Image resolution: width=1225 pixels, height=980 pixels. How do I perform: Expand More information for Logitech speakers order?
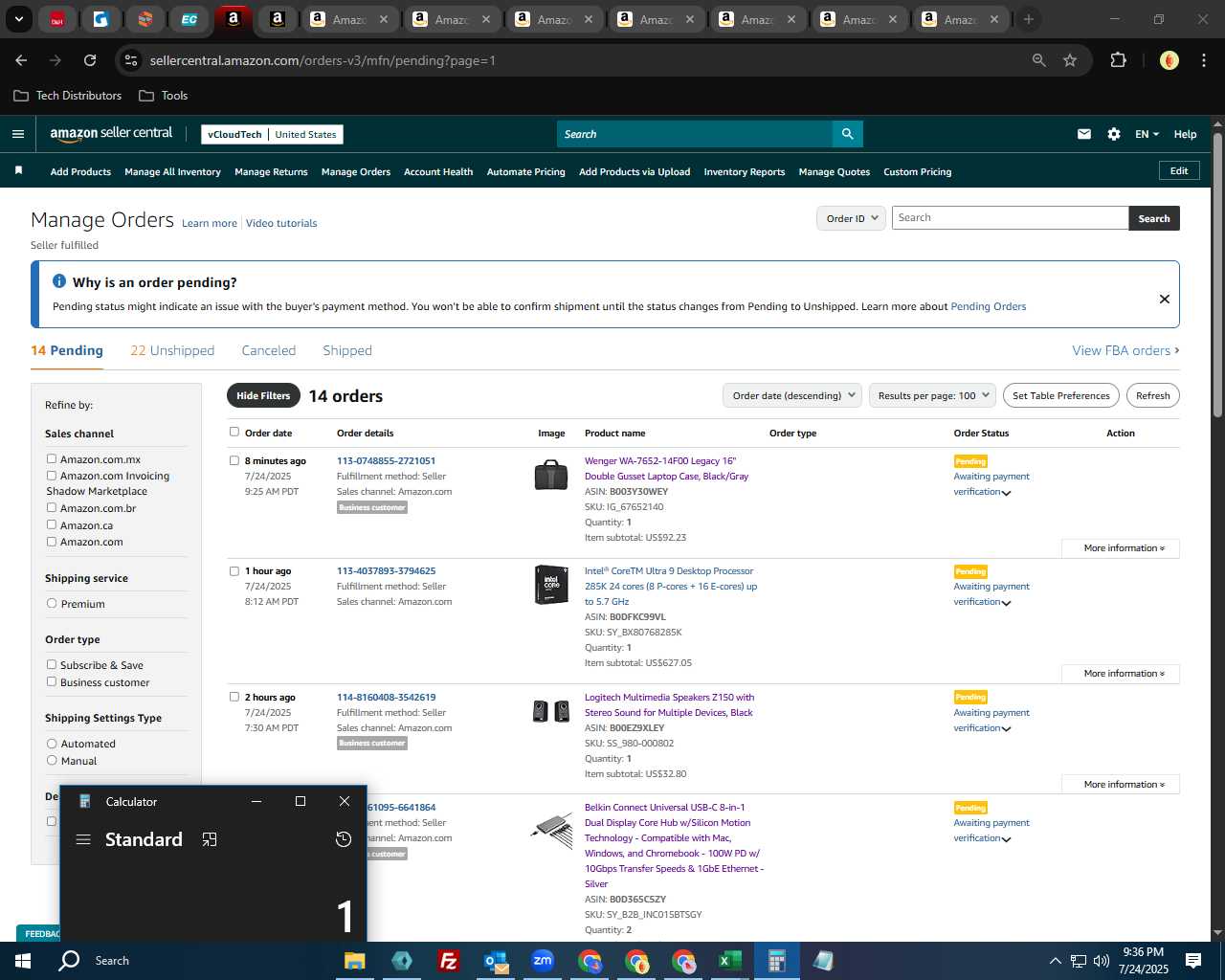pos(1121,785)
